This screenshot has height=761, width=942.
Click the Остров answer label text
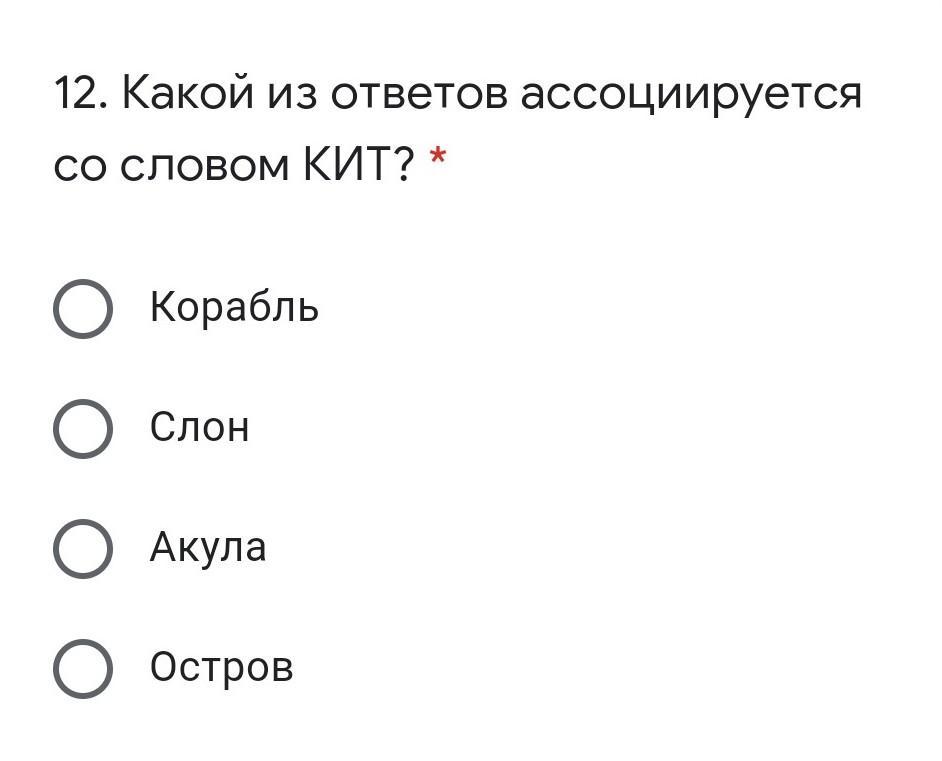click(x=222, y=667)
